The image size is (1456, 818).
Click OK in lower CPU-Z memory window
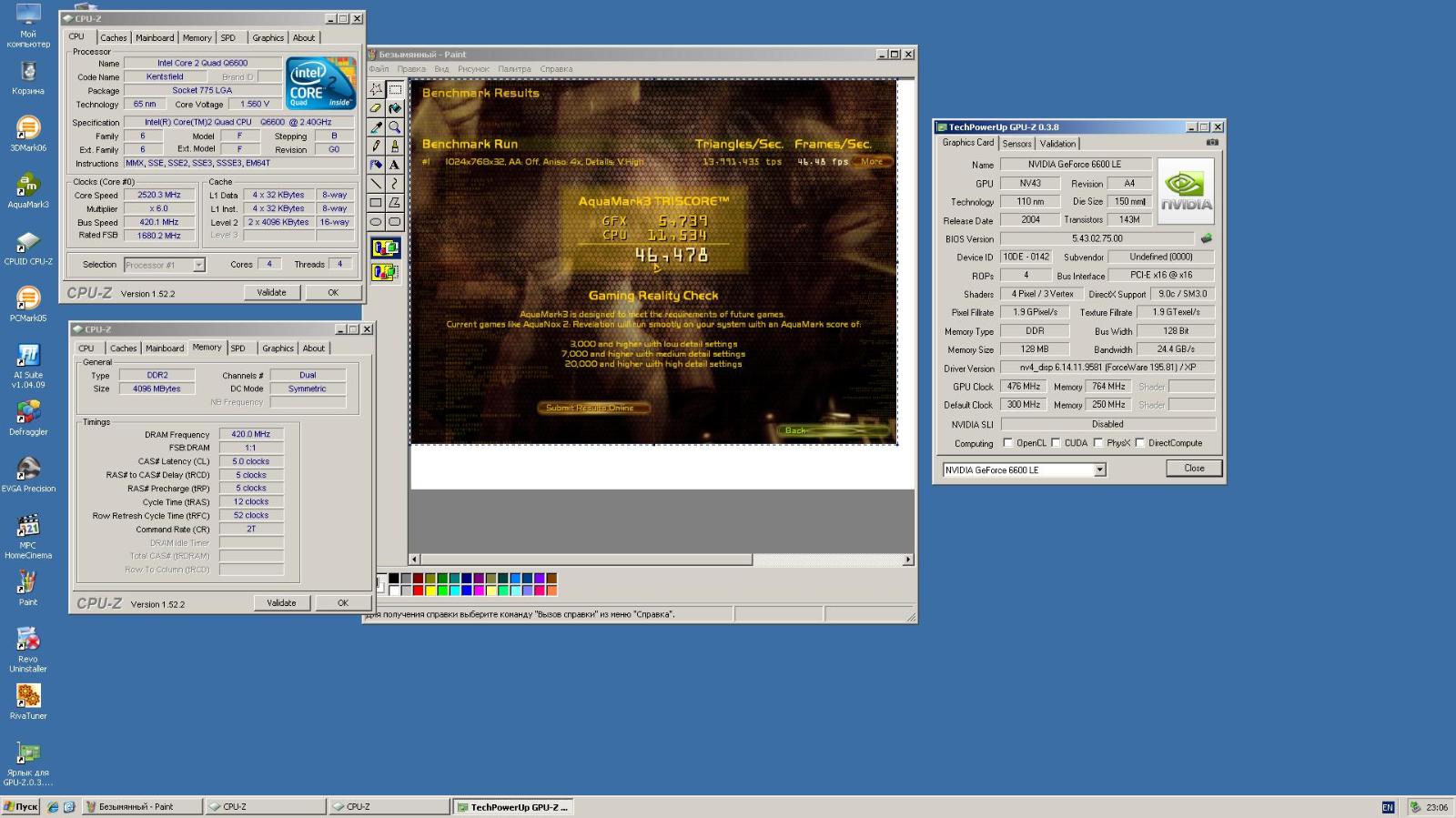point(343,602)
